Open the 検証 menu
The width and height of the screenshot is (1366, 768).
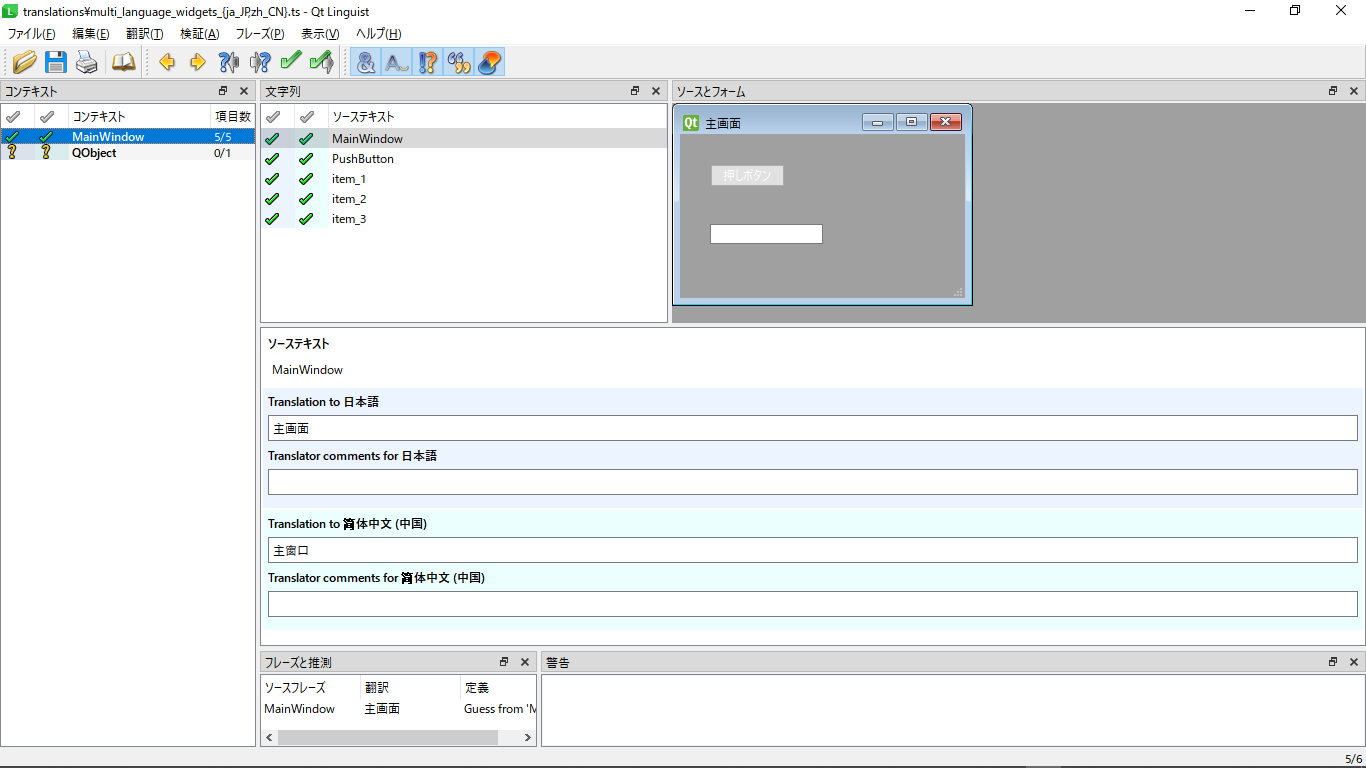(199, 34)
